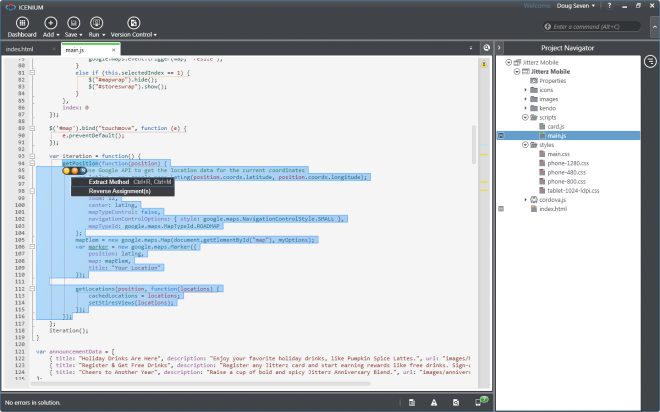
Task: Choose Reverse Assignment(s) from the popup menu
Action: (x=119, y=191)
